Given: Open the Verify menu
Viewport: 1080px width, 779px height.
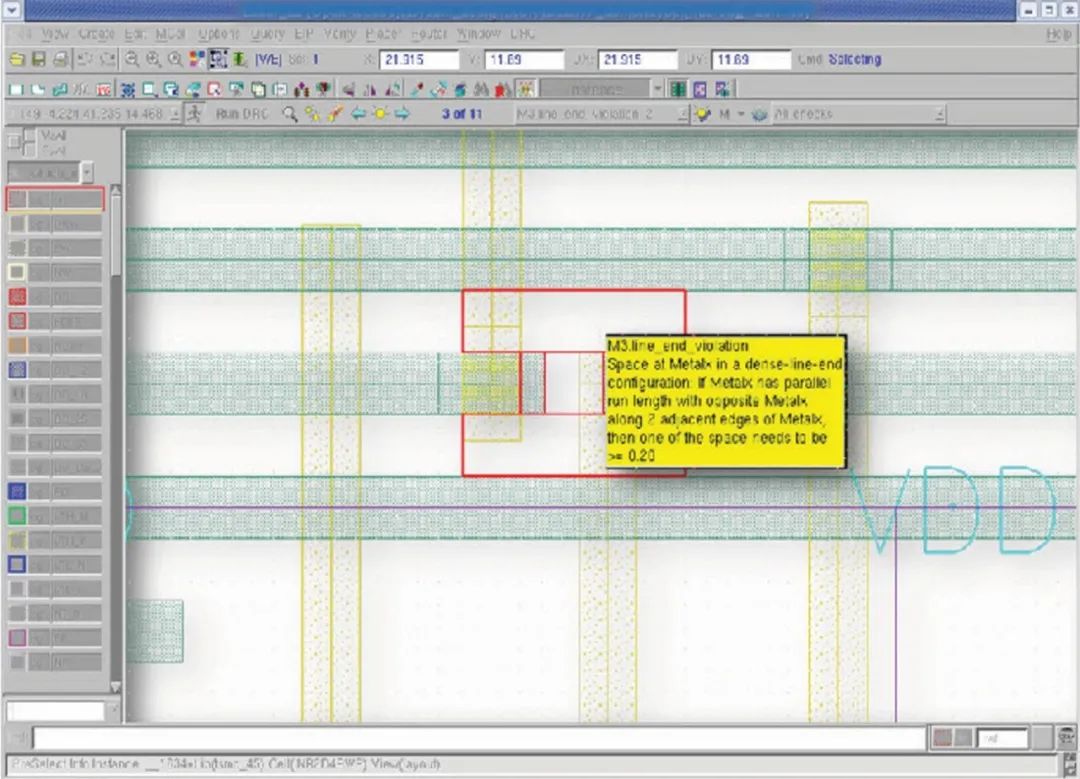Looking at the screenshot, I should point(340,34).
